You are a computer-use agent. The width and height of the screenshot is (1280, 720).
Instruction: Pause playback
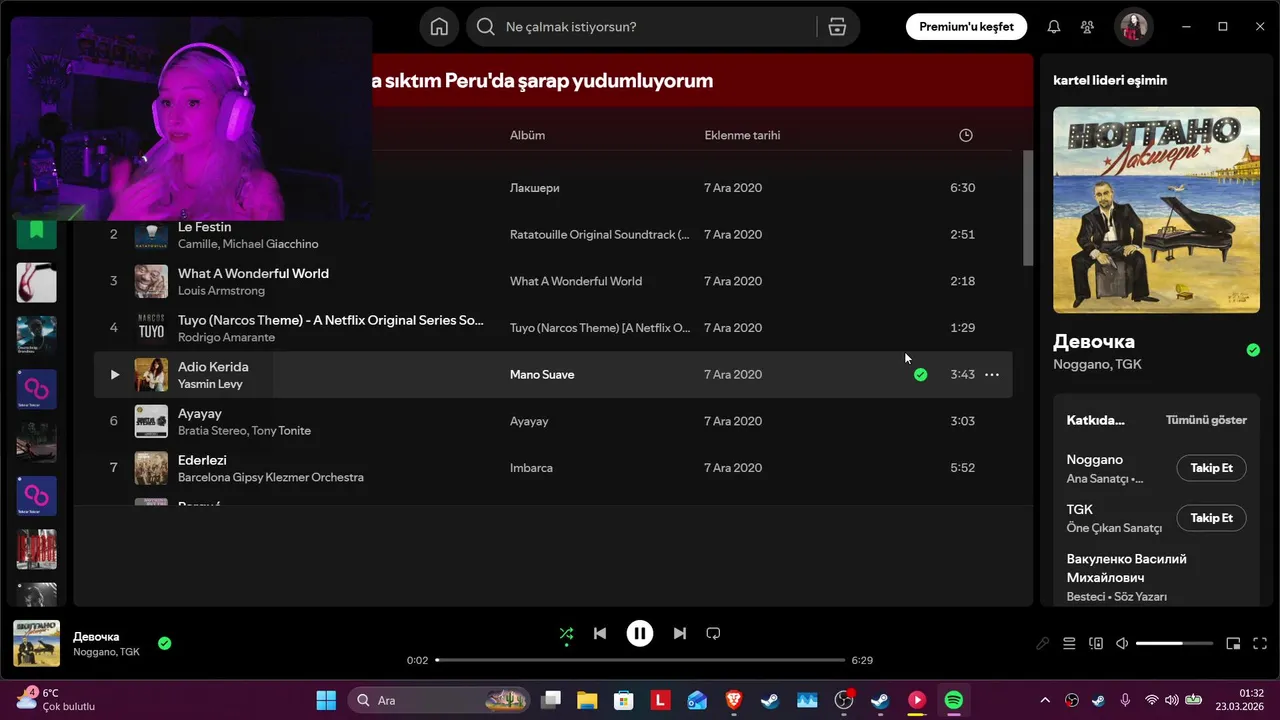coord(640,633)
